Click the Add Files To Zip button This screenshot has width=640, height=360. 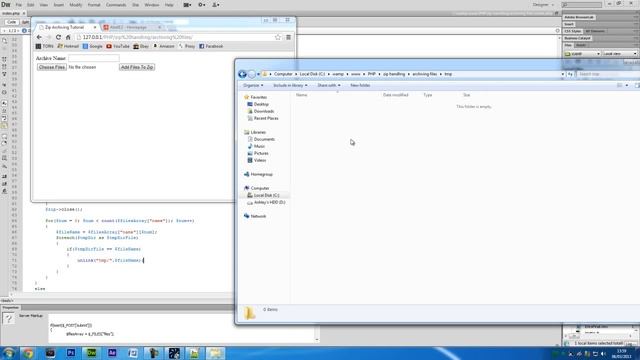pyautogui.click(x=137, y=67)
